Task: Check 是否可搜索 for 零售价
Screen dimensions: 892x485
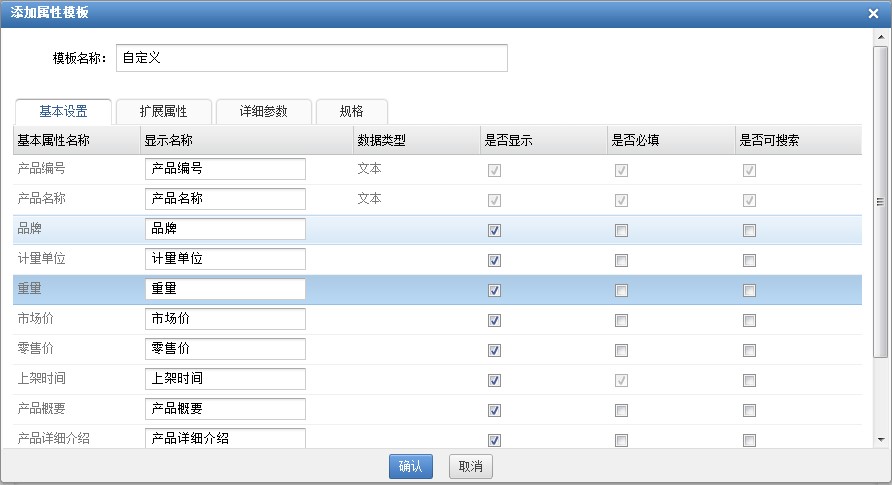Action: [749, 350]
